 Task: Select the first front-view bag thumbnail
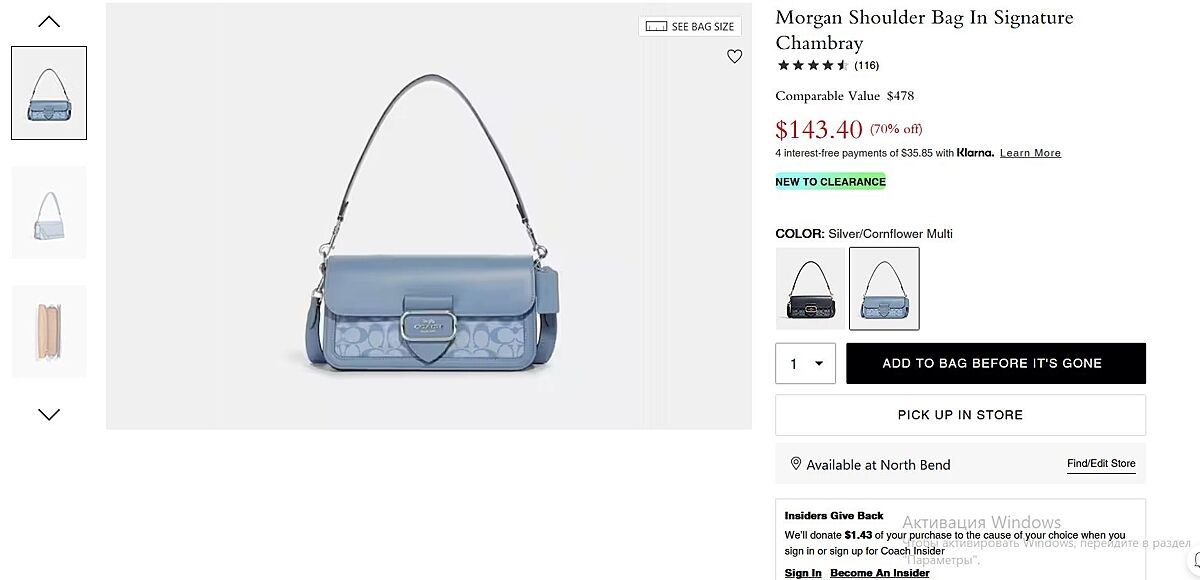pyautogui.click(x=49, y=93)
